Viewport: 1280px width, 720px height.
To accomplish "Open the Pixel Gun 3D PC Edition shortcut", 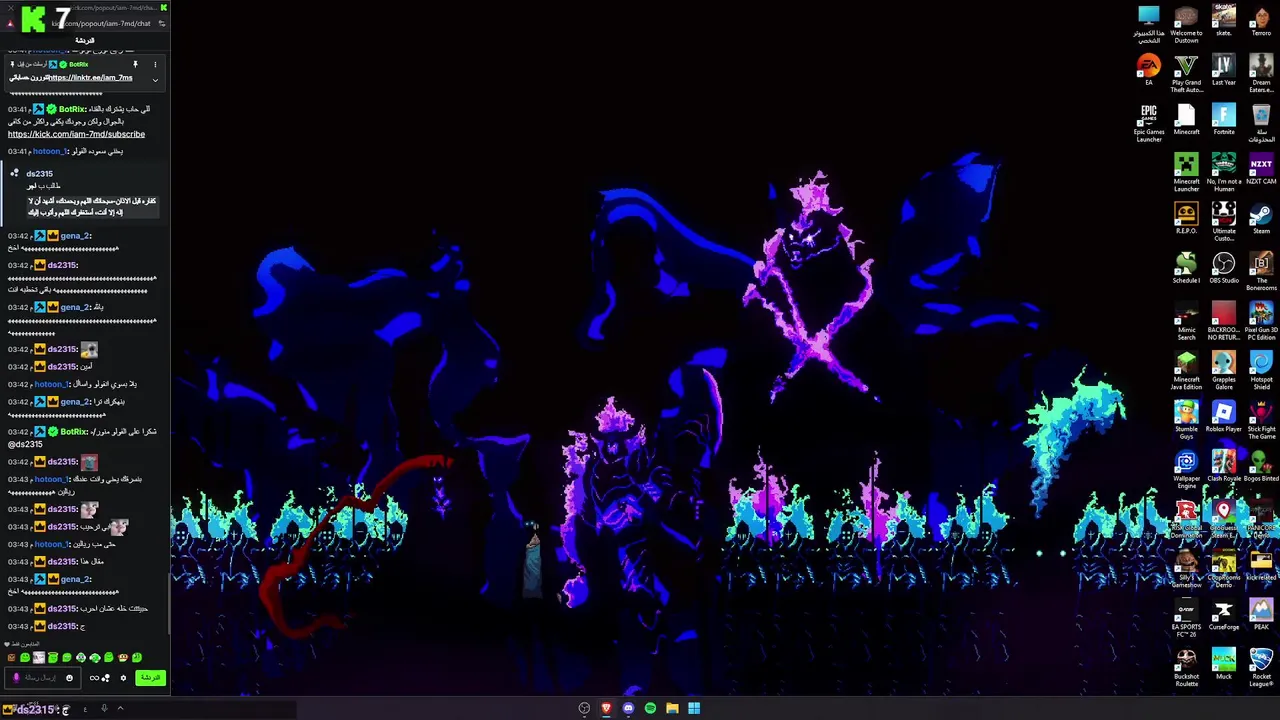I will [1261, 321].
